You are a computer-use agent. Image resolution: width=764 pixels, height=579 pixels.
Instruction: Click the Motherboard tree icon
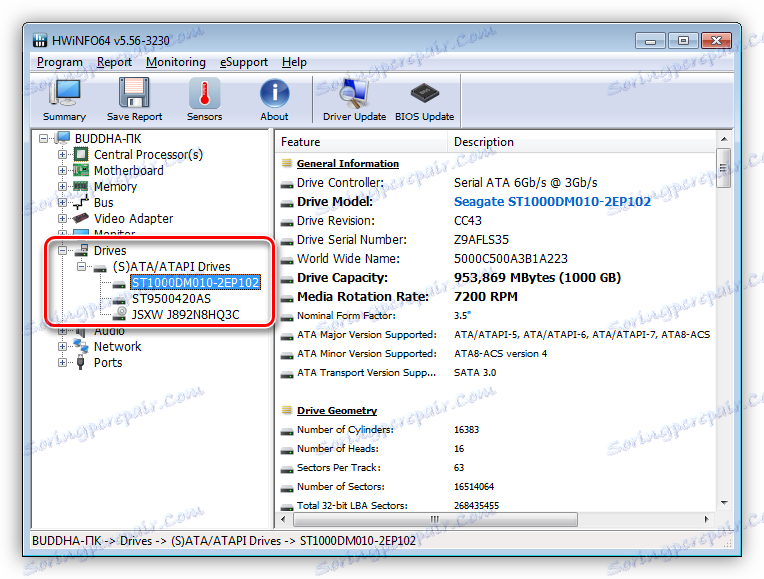point(81,171)
